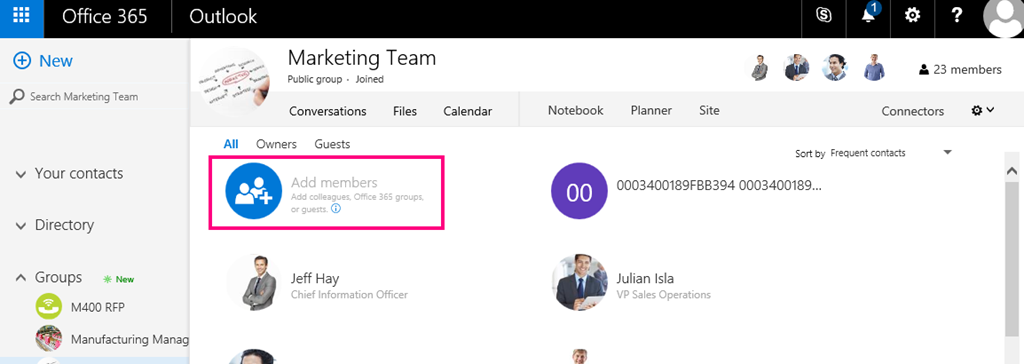
Task: Filter members by Owners
Action: (276, 144)
